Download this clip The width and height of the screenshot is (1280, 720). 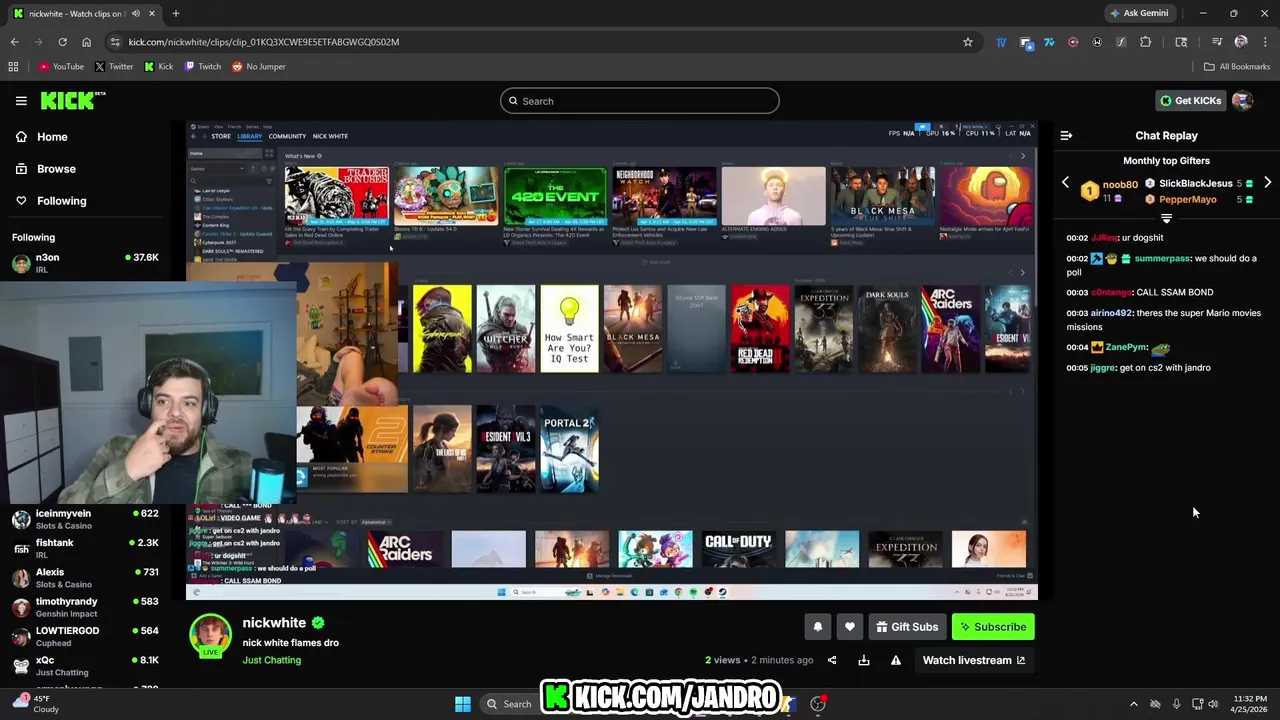pyautogui.click(x=864, y=660)
